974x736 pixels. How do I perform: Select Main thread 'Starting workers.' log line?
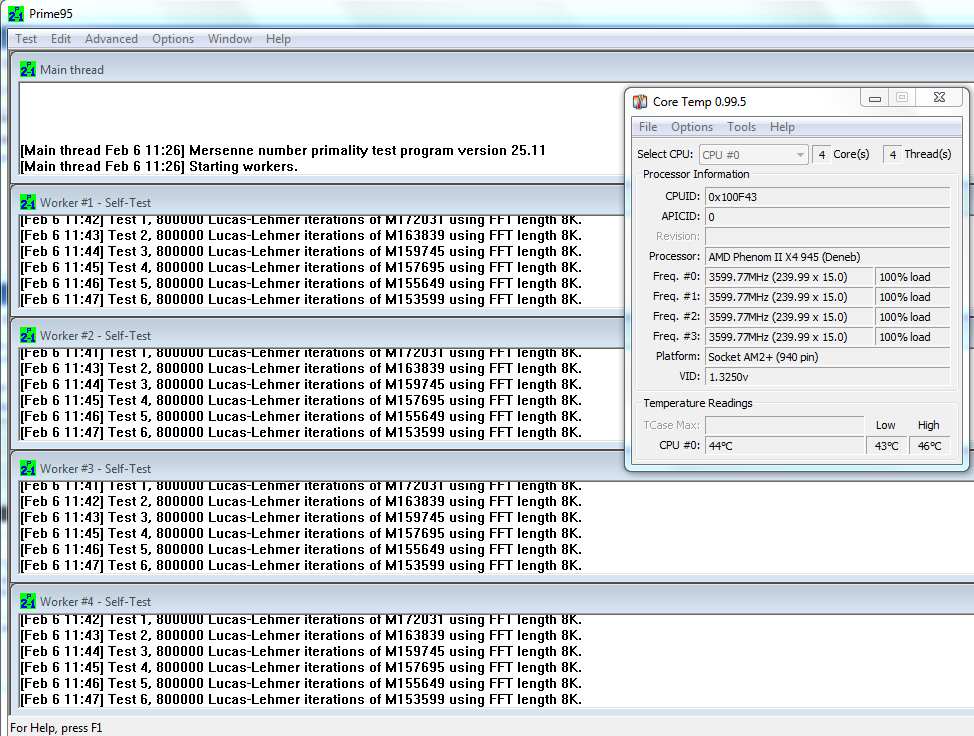tap(159, 166)
